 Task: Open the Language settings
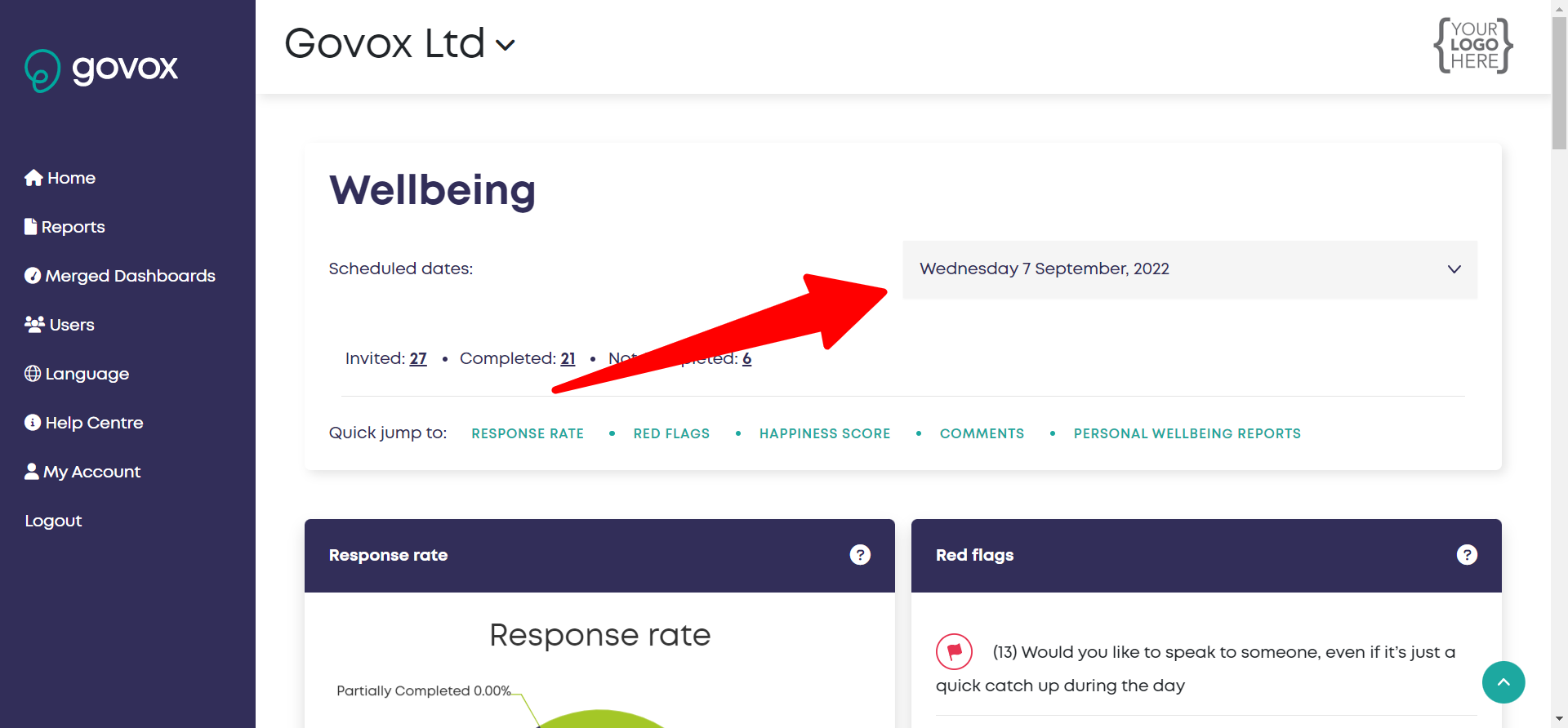77,374
